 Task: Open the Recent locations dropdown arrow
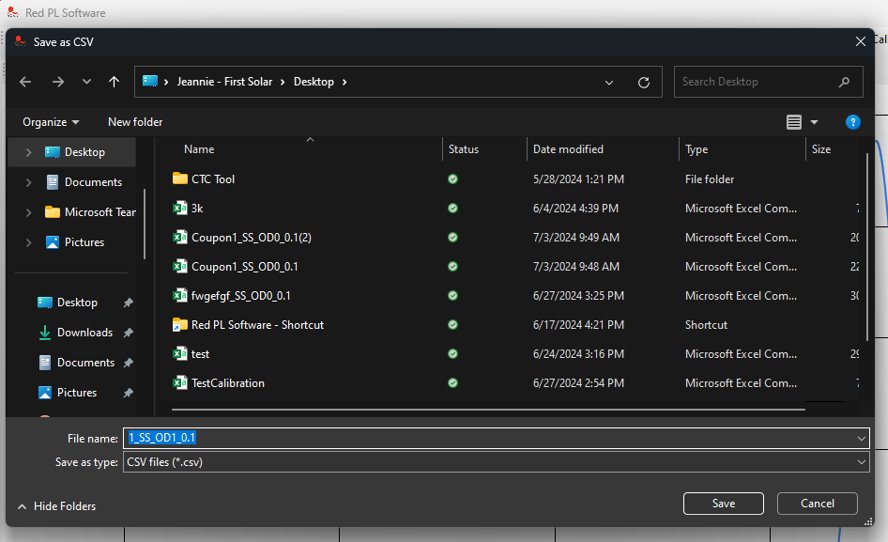[x=86, y=82]
